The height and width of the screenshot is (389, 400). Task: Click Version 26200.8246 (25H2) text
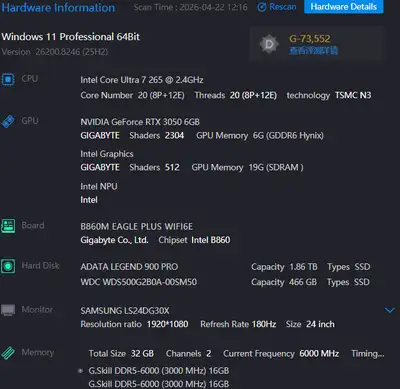click(x=55, y=52)
